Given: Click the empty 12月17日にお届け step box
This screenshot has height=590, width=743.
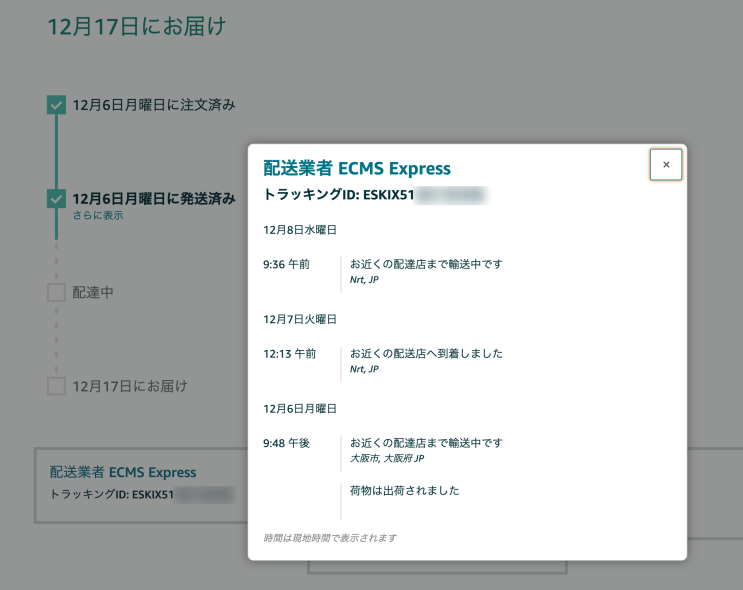Looking at the screenshot, I should coord(56,386).
